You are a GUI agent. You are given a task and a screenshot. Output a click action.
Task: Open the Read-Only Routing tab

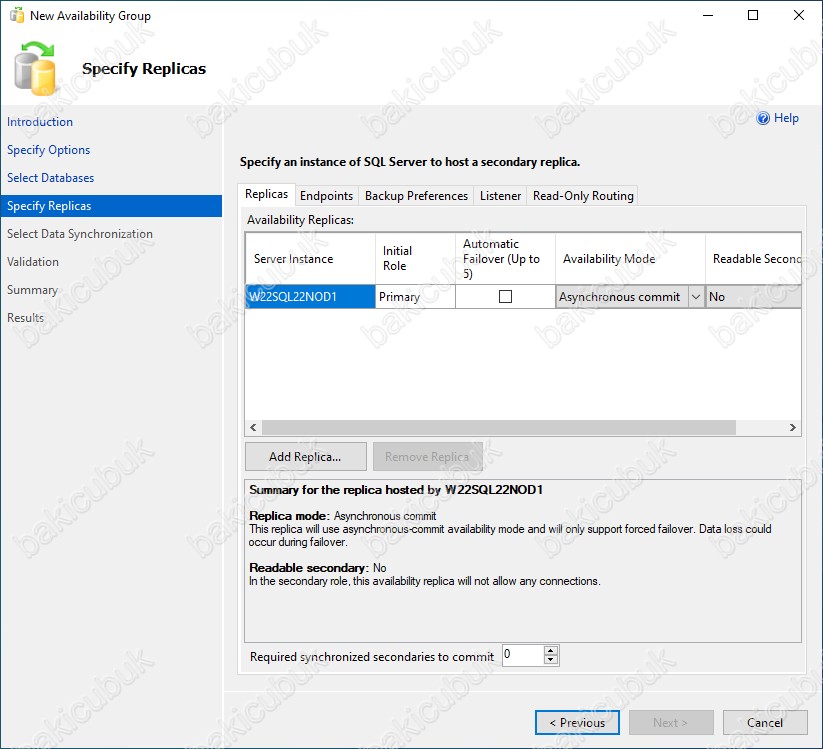click(583, 196)
